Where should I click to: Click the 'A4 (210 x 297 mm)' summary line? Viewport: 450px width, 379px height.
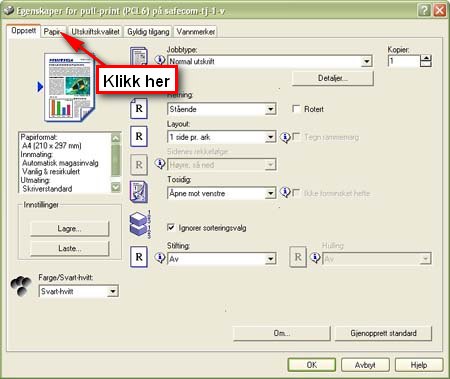click(x=52, y=146)
